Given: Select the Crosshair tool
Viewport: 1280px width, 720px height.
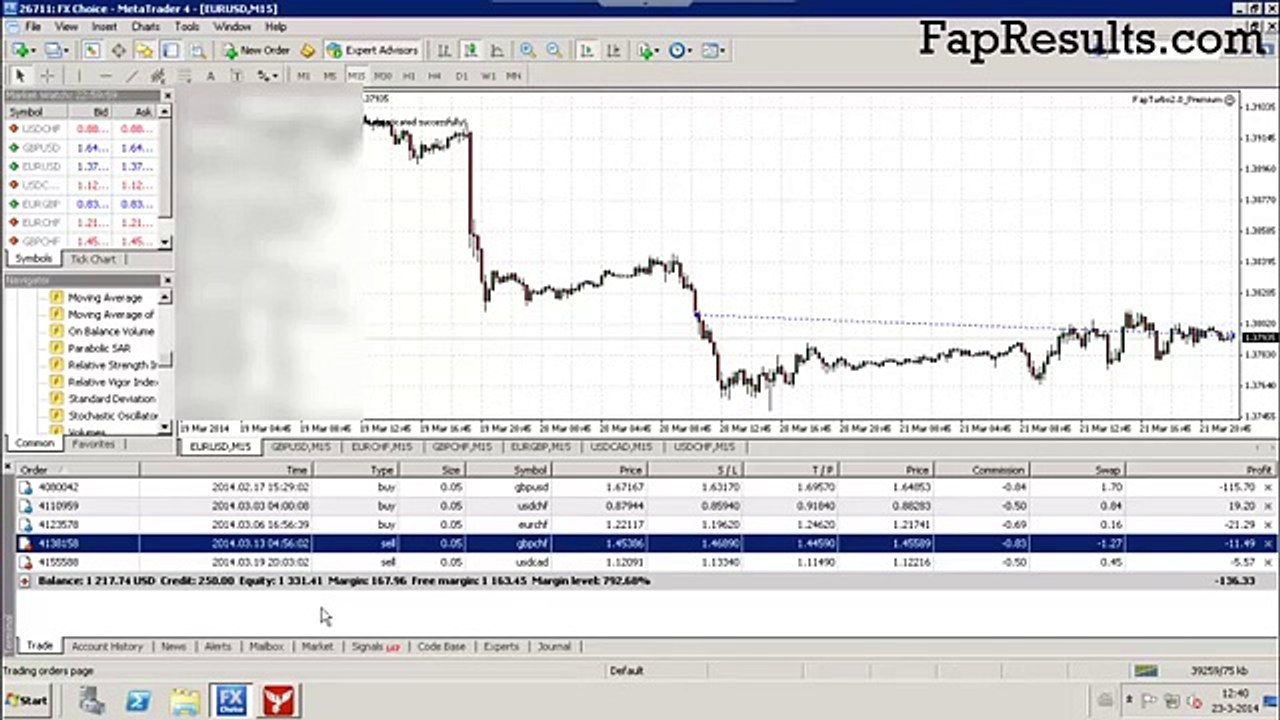Looking at the screenshot, I should 47,75.
